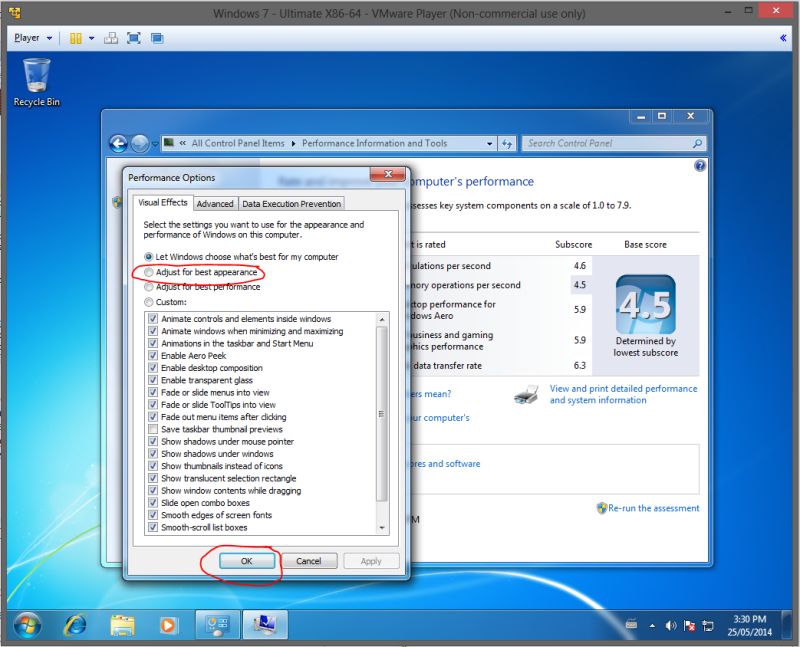800x647 pixels.
Task: Enable 'Save taskbar thumbnail previews'
Action: [152, 428]
